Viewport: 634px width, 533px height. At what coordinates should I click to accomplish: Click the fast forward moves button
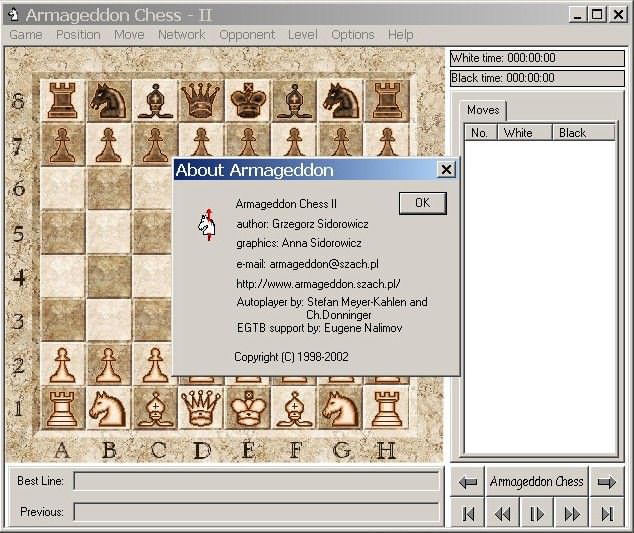[x=572, y=514]
